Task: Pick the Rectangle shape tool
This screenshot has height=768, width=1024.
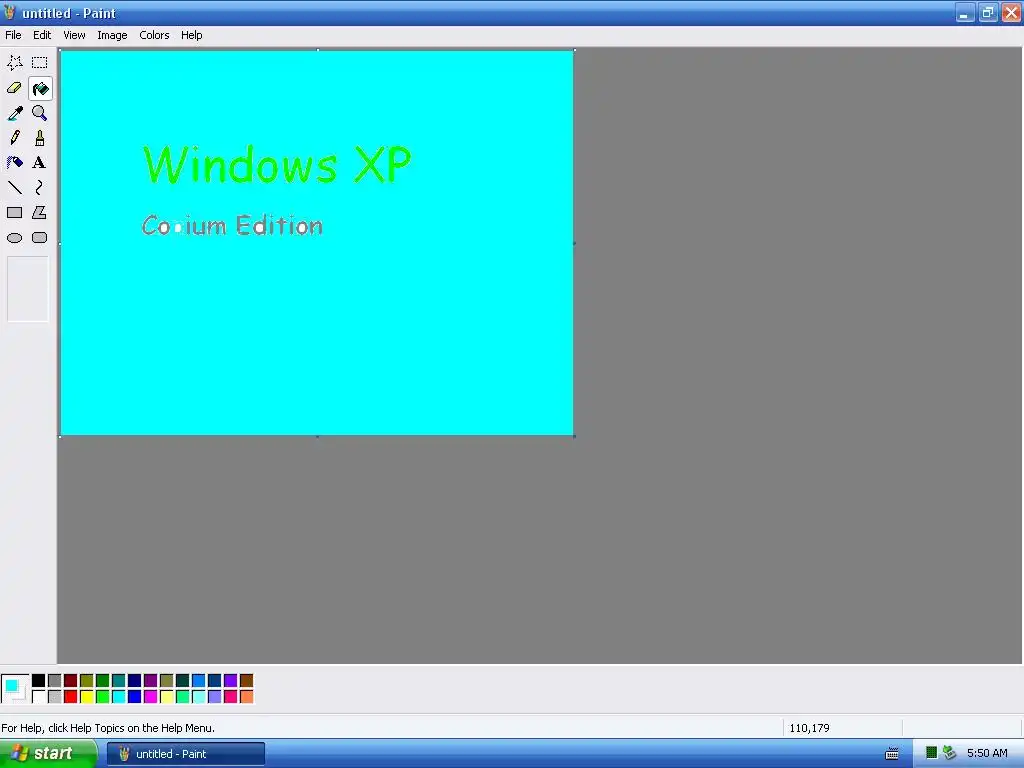Action: coord(14,212)
